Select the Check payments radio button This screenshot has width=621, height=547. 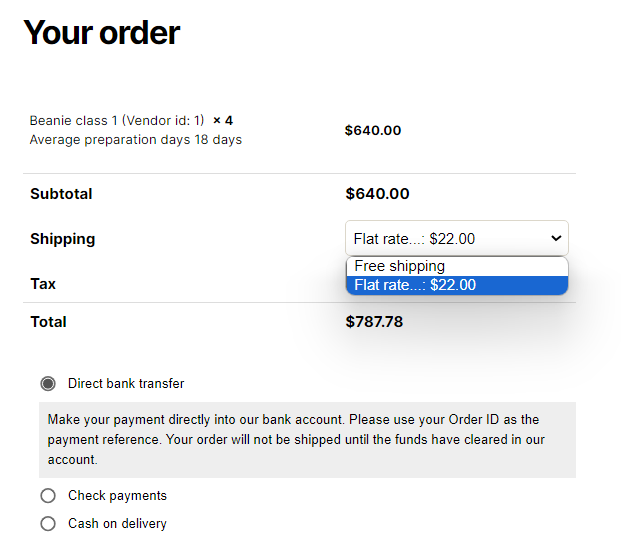click(x=48, y=496)
